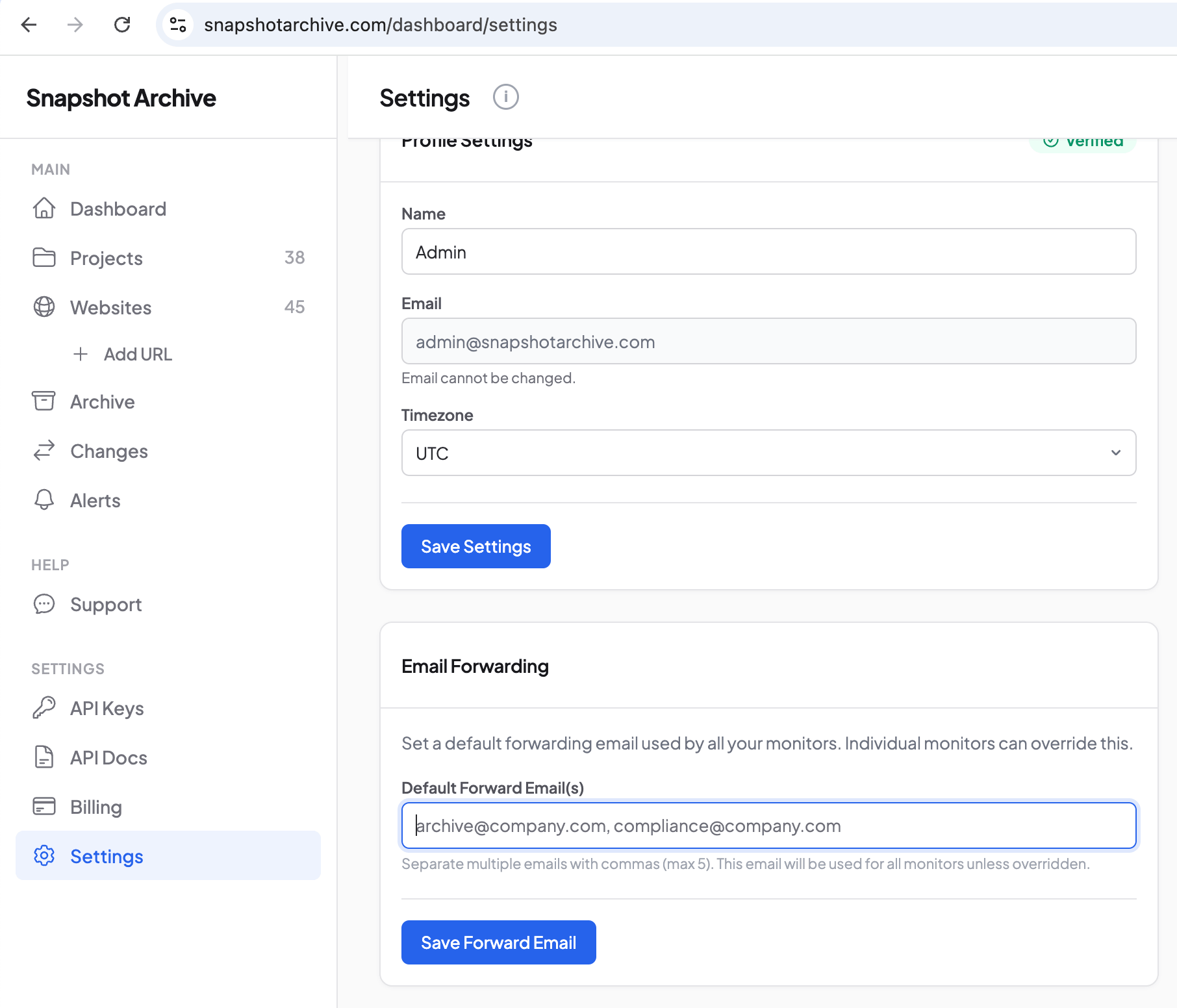Open API Keys settings page
1177x1008 pixels.
[x=168, y=708]
